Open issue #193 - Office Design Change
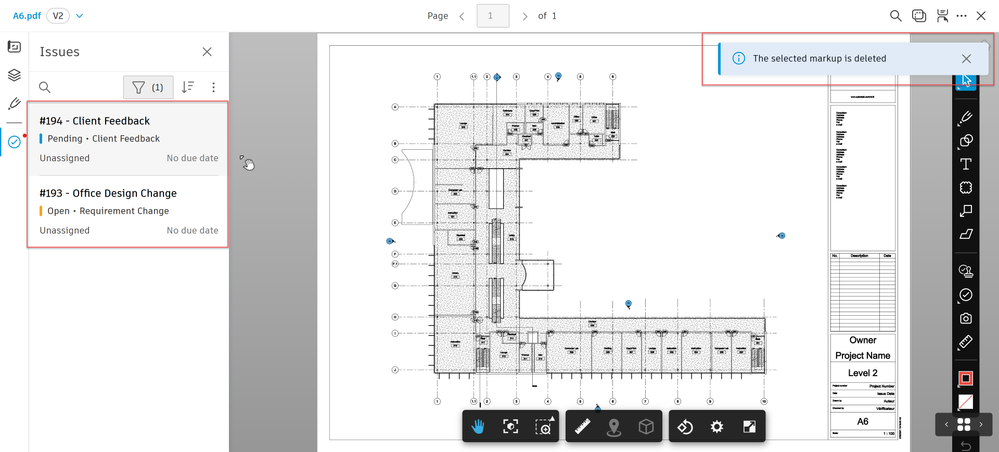The height and width of the screenshot is (452, 999). [x=129, y=211]
